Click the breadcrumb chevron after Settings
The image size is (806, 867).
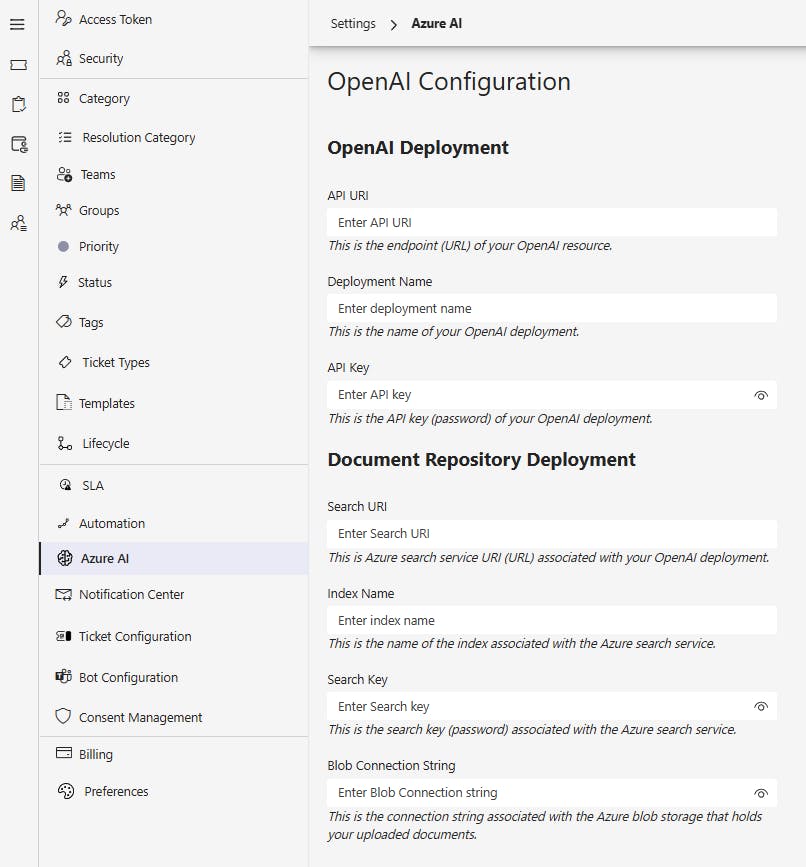[x=393, y=25]
